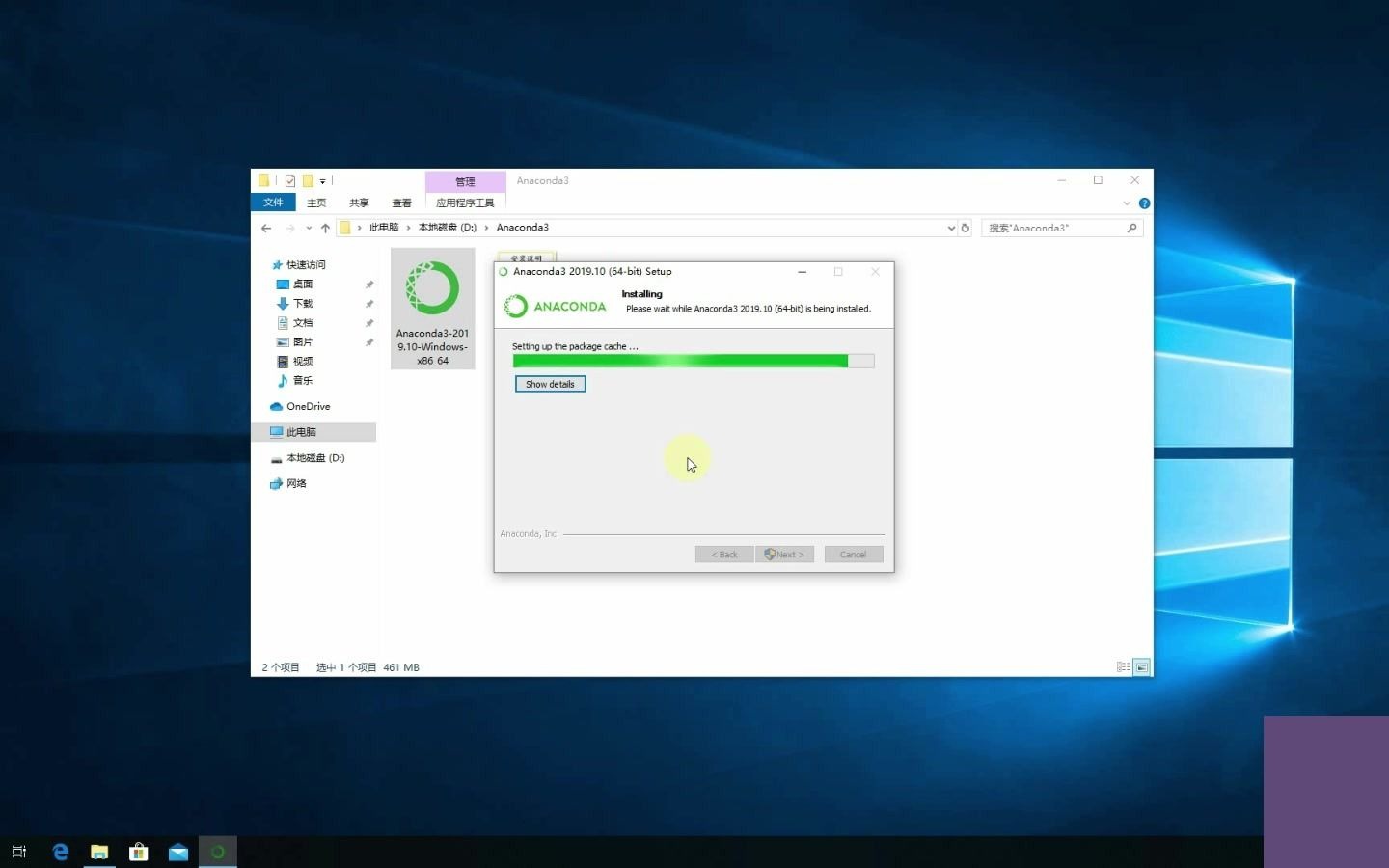Open 图片 in the navigation pane
Screen dimensions: 1389x868
tap(303, 342)
